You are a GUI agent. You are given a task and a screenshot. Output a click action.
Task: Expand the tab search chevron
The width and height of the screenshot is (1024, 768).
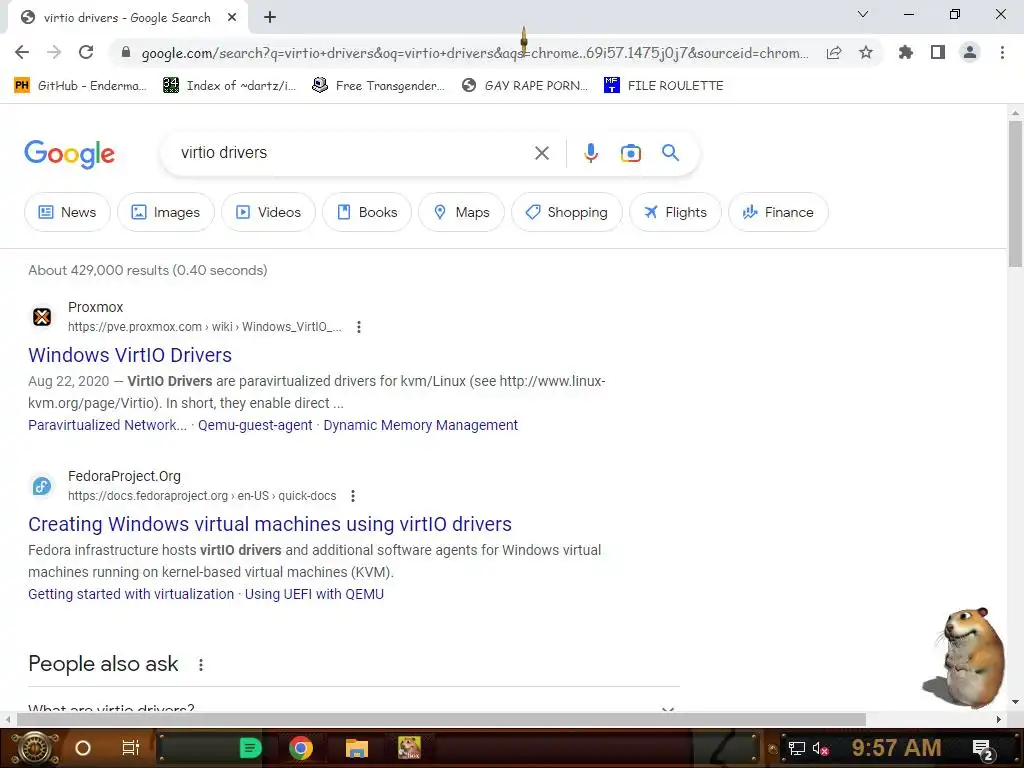point(863,14)
